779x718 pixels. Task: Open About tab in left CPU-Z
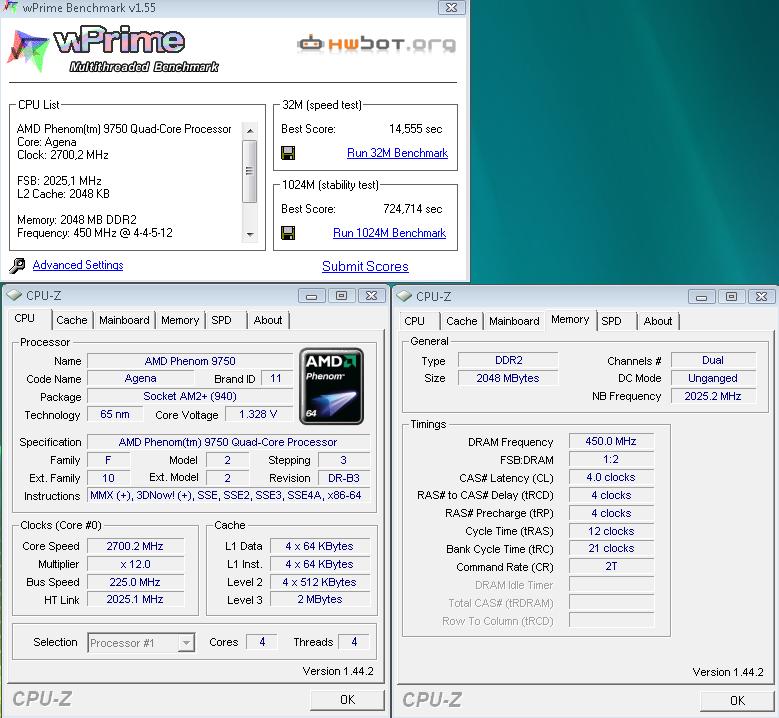tap(268, 320)
